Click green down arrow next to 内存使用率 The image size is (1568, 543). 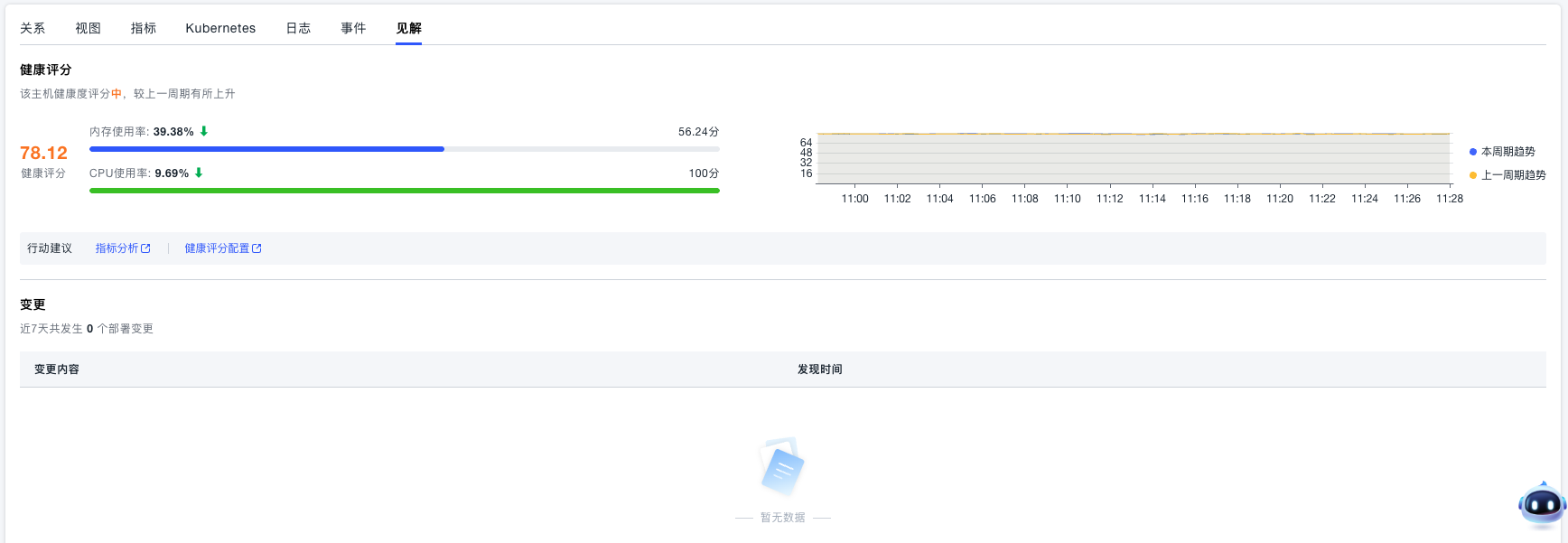pyautogui.click(x=204, y=131)
